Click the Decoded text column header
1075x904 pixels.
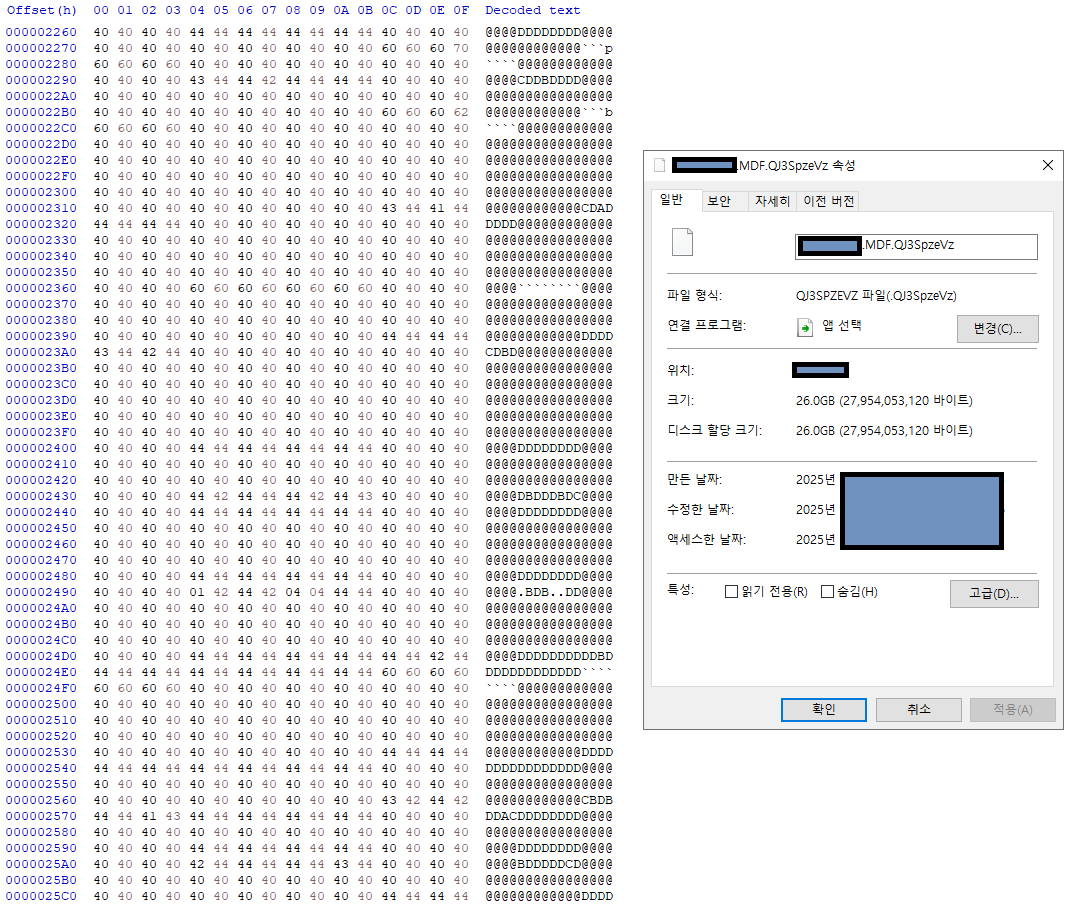533,10
